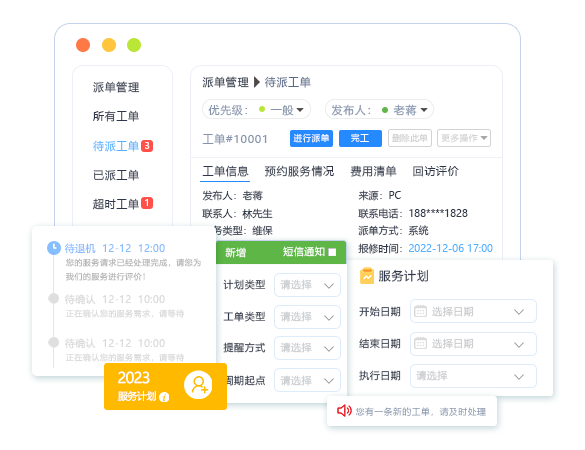585x450 pixels.
Task: Click 待派工单 in the breadcrumb
Action: point(287,82)
